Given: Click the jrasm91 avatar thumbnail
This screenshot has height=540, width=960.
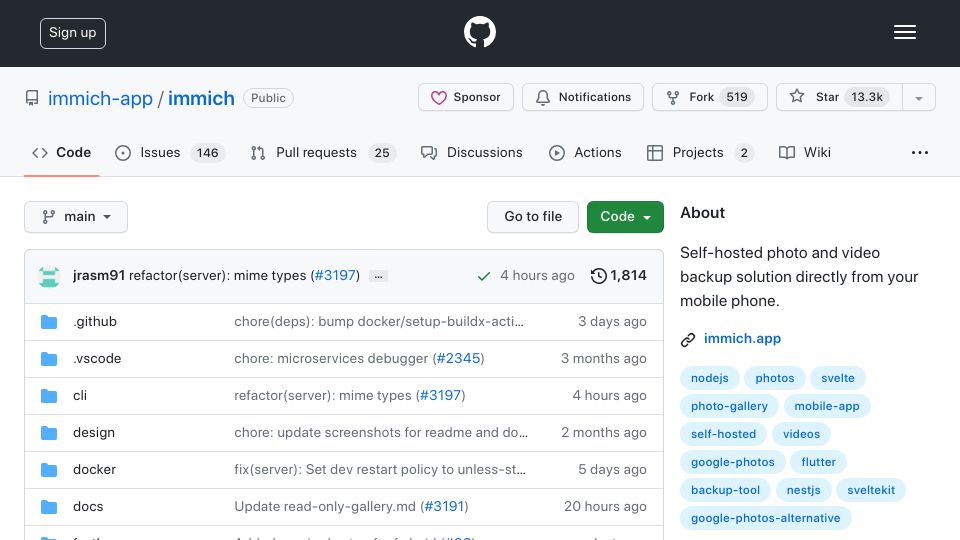Looking at the screenshot, I should click(x=48, y=276).
